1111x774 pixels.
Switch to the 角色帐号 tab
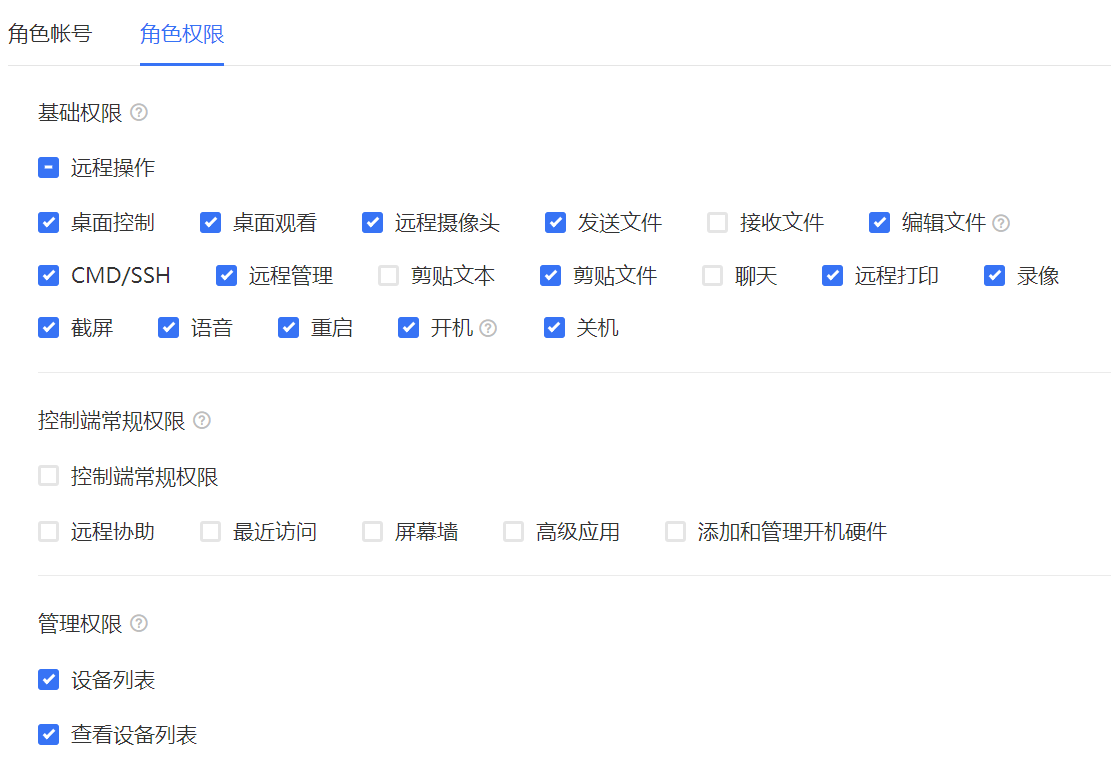point(50,33)
